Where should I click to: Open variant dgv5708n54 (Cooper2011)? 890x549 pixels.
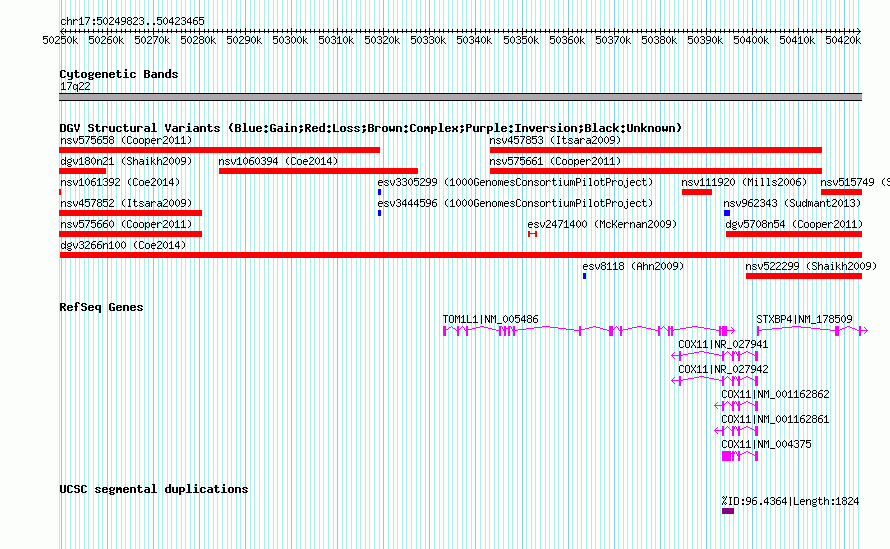pos(794,224)
